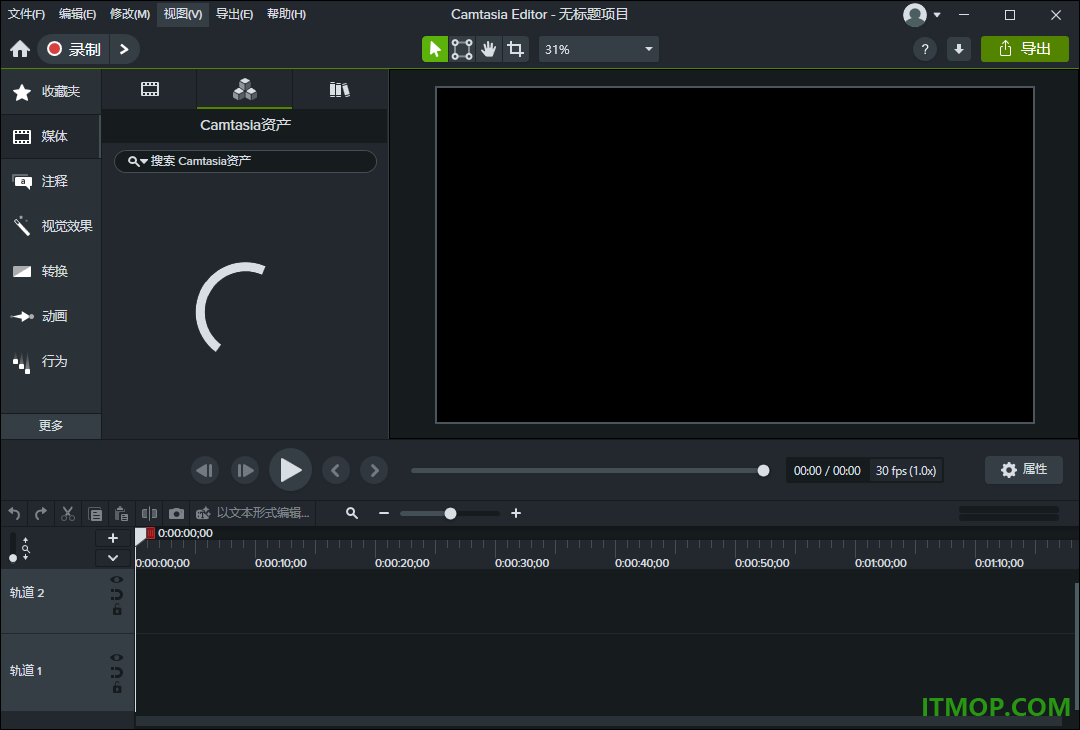Image resolution: width=1080 pixels, height=730 pixels.
Task: Open the 注释 annotations panel
Action: (x=51, y=181)
